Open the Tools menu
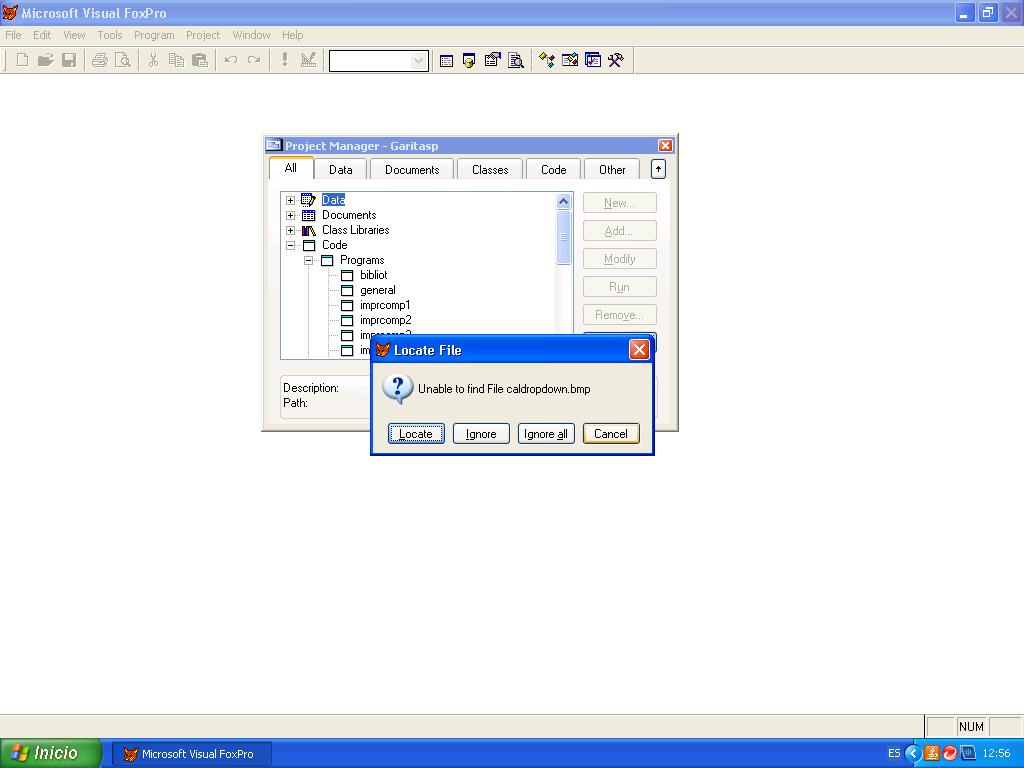1024x768 pixels. point(110,35)
